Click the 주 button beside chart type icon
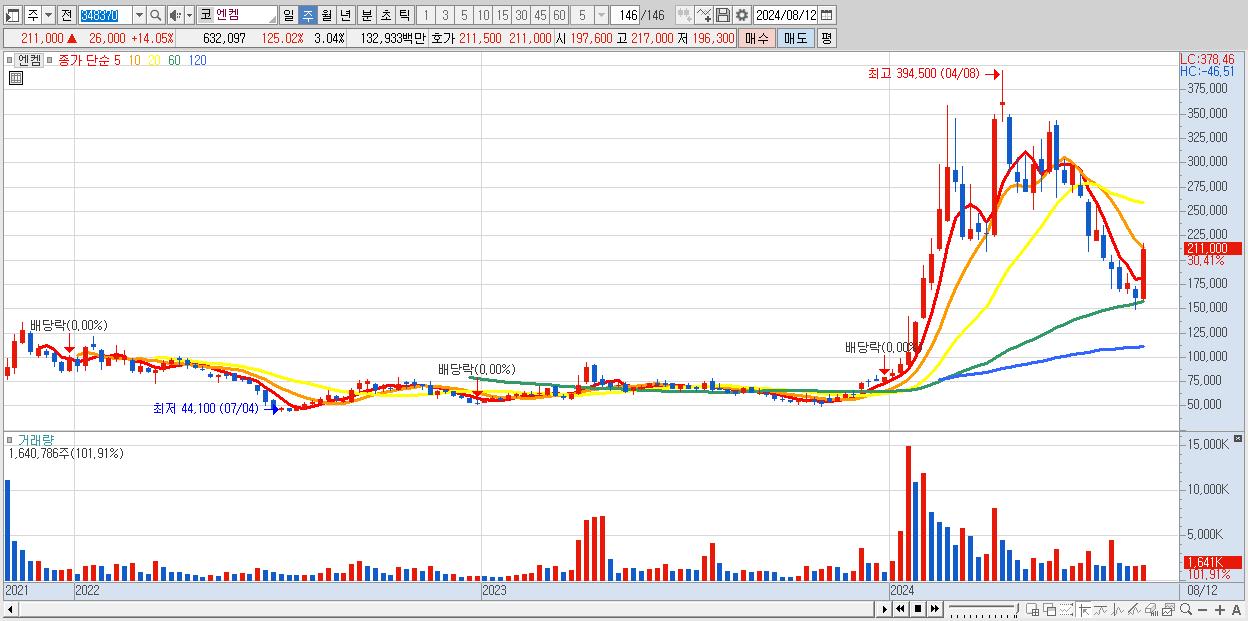Image resolution: width=1248 pixels, height=621 pixels. coord(32,15)
